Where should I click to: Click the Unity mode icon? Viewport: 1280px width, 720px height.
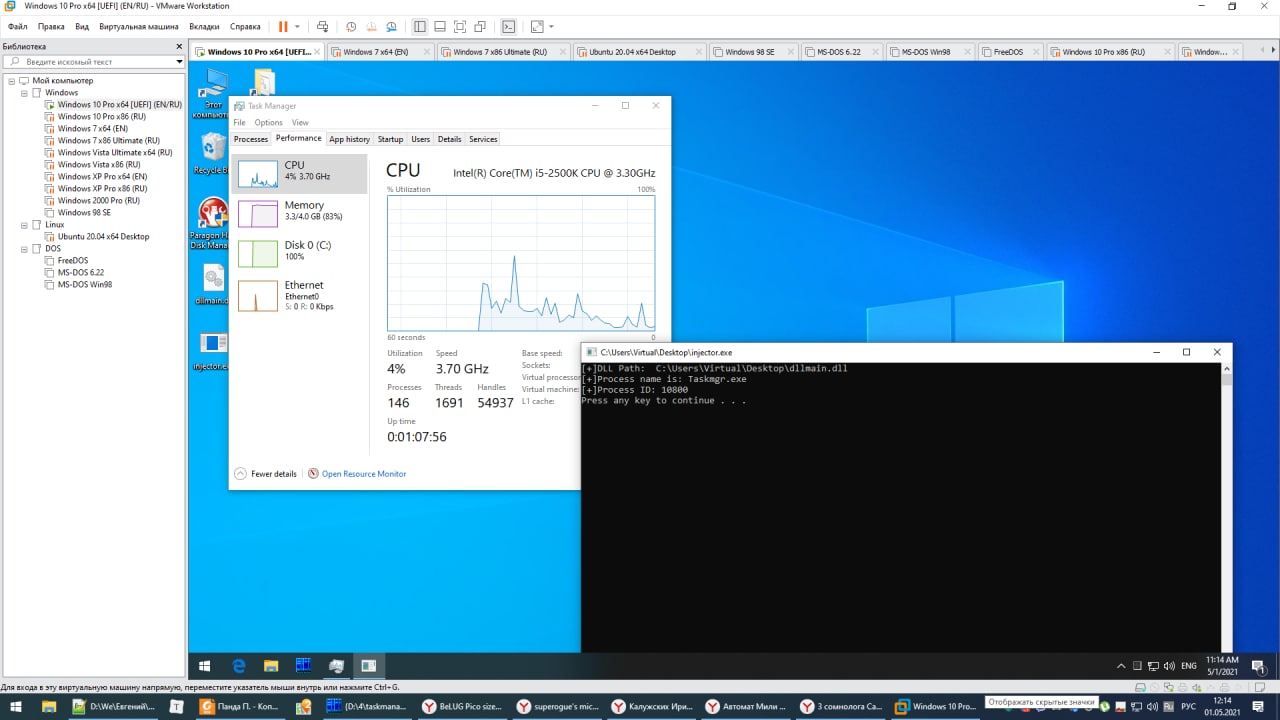point(480,27)
